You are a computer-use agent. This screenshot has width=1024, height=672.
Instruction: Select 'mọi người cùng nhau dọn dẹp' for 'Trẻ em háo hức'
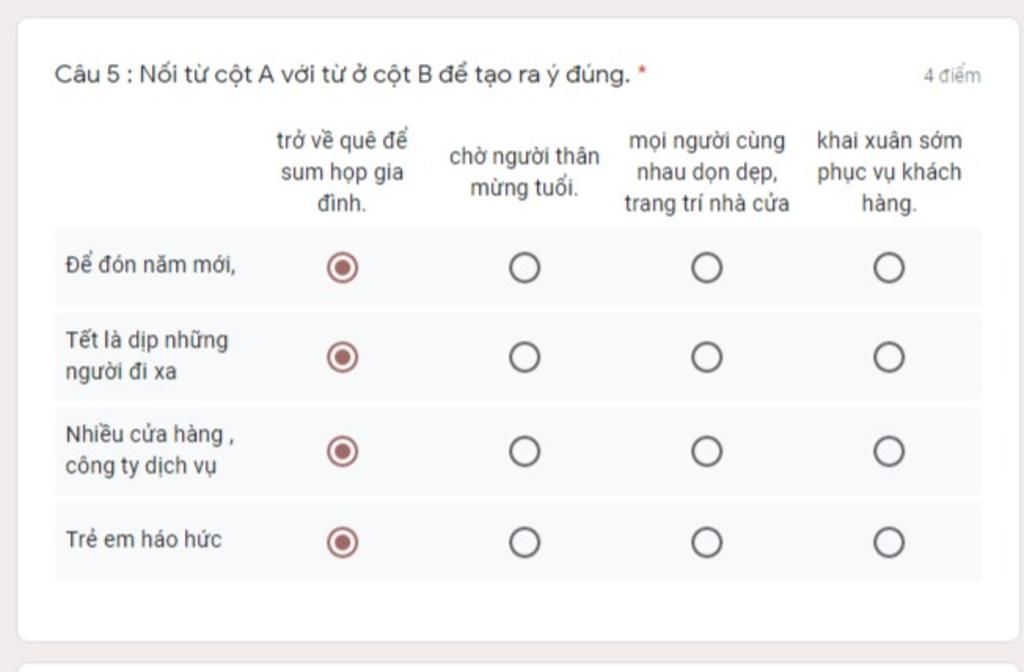pos(707,542)
